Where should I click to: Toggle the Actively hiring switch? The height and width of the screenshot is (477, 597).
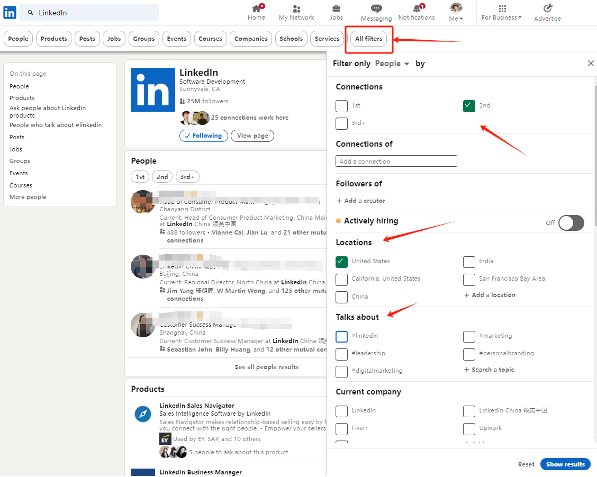click(x=571, y=223)
